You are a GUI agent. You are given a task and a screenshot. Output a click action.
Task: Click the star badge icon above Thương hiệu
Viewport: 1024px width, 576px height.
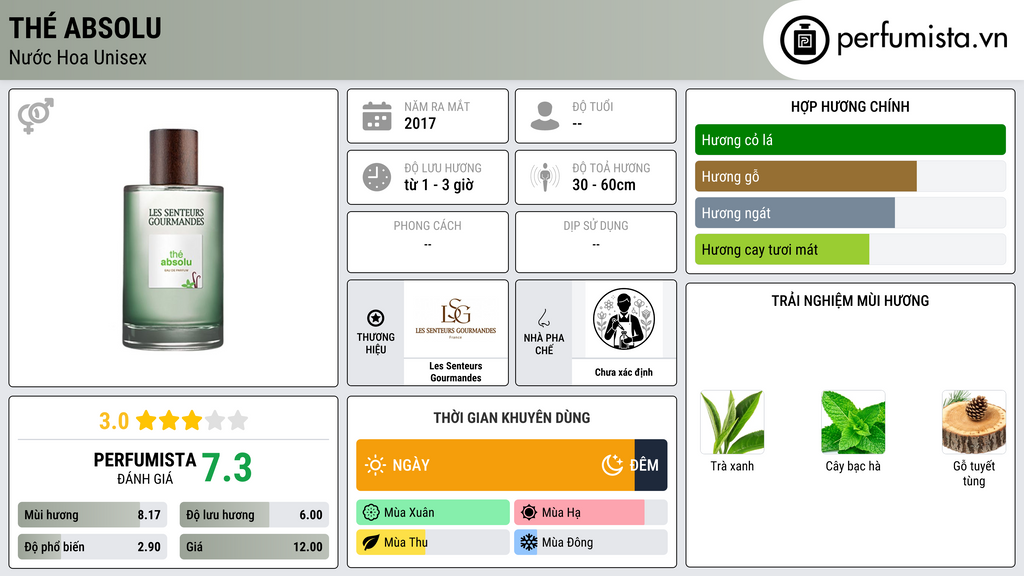[x=376, y=318]
